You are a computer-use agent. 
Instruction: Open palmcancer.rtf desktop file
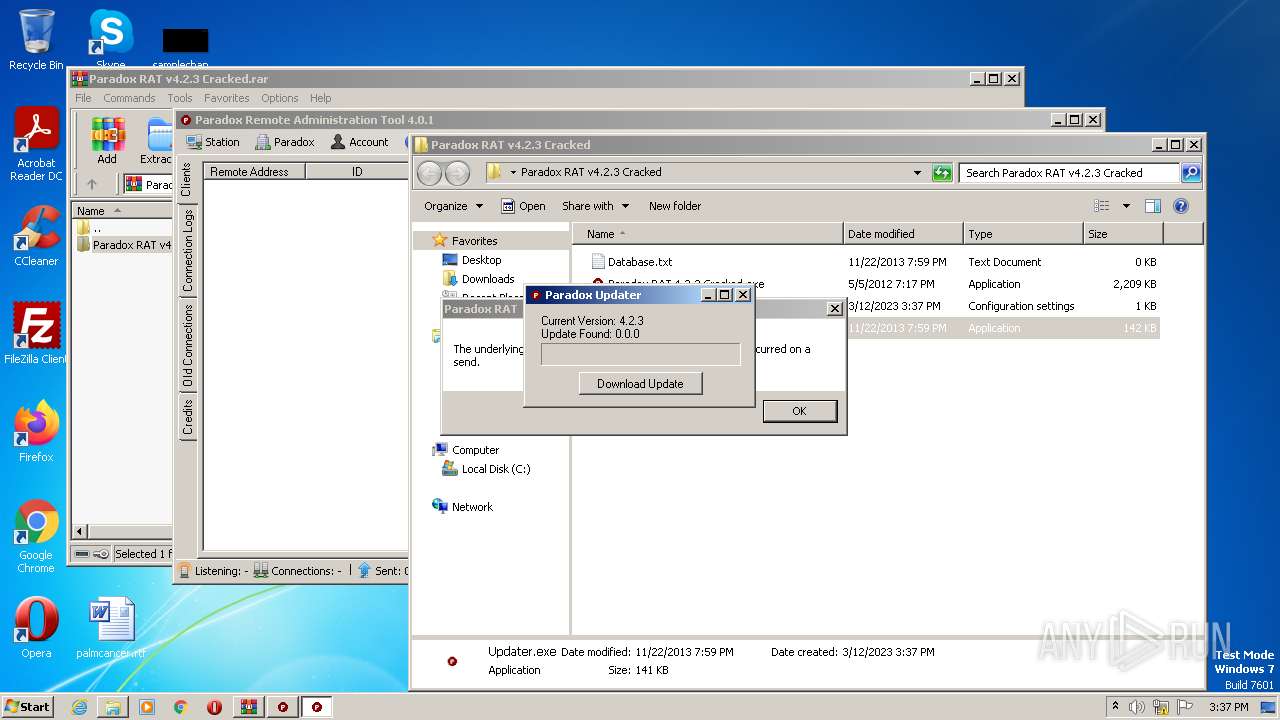(110, 628)
